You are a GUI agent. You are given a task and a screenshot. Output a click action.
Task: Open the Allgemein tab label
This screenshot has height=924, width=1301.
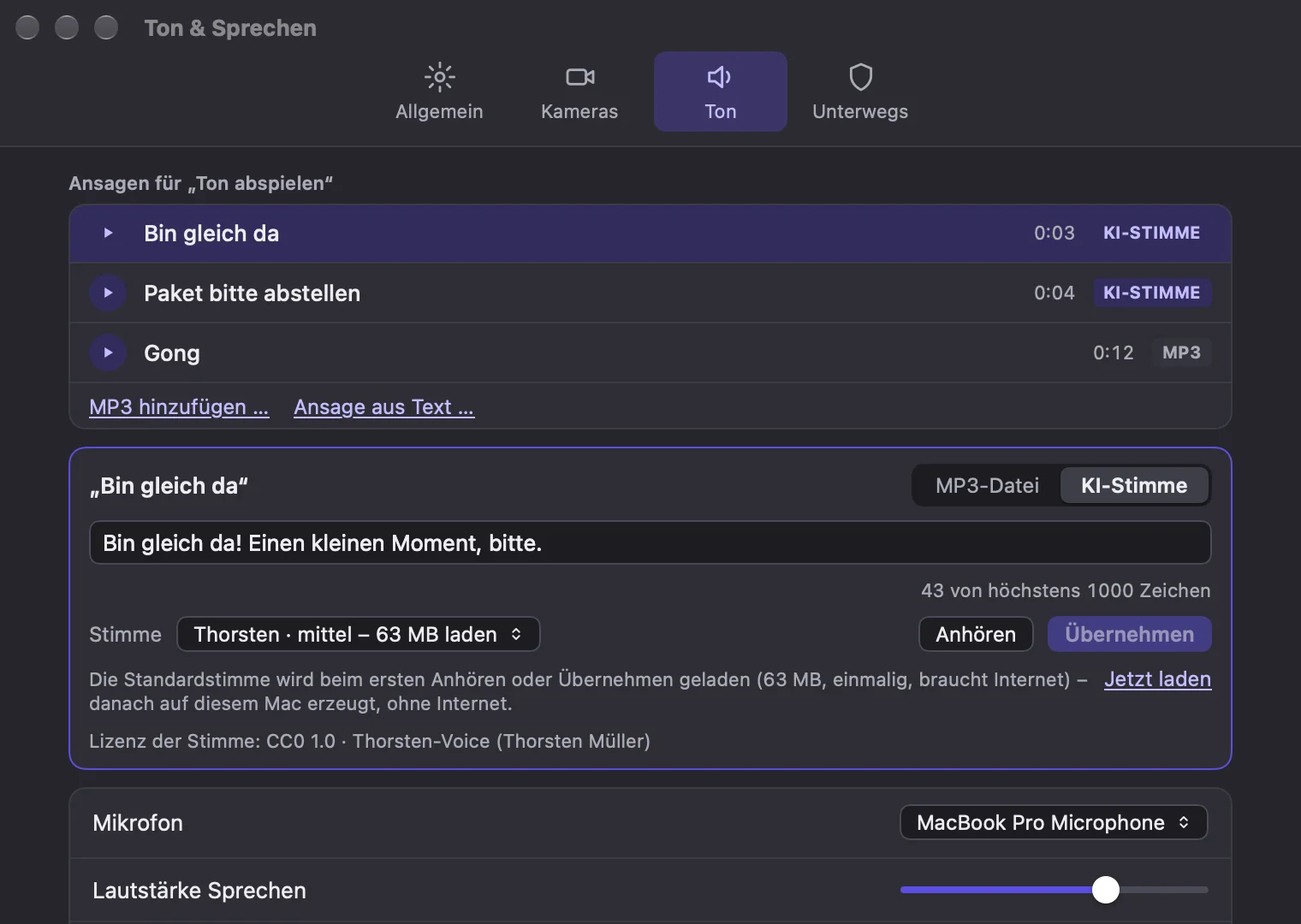[x=439, y=111]
